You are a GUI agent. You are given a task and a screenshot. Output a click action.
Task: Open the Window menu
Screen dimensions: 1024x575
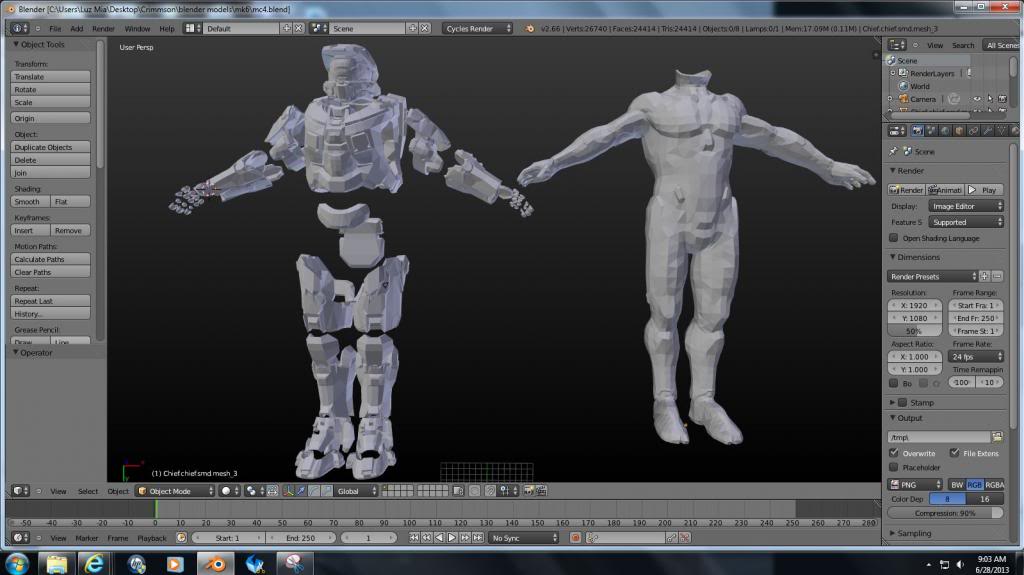tap(137, 29)
